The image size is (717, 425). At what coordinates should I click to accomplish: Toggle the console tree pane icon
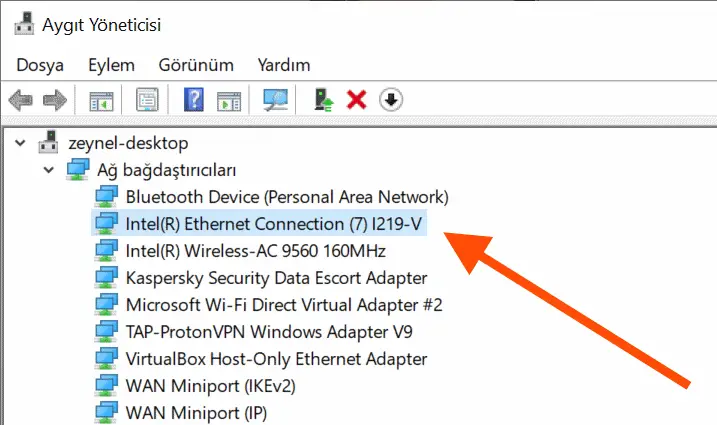[101, 100]
